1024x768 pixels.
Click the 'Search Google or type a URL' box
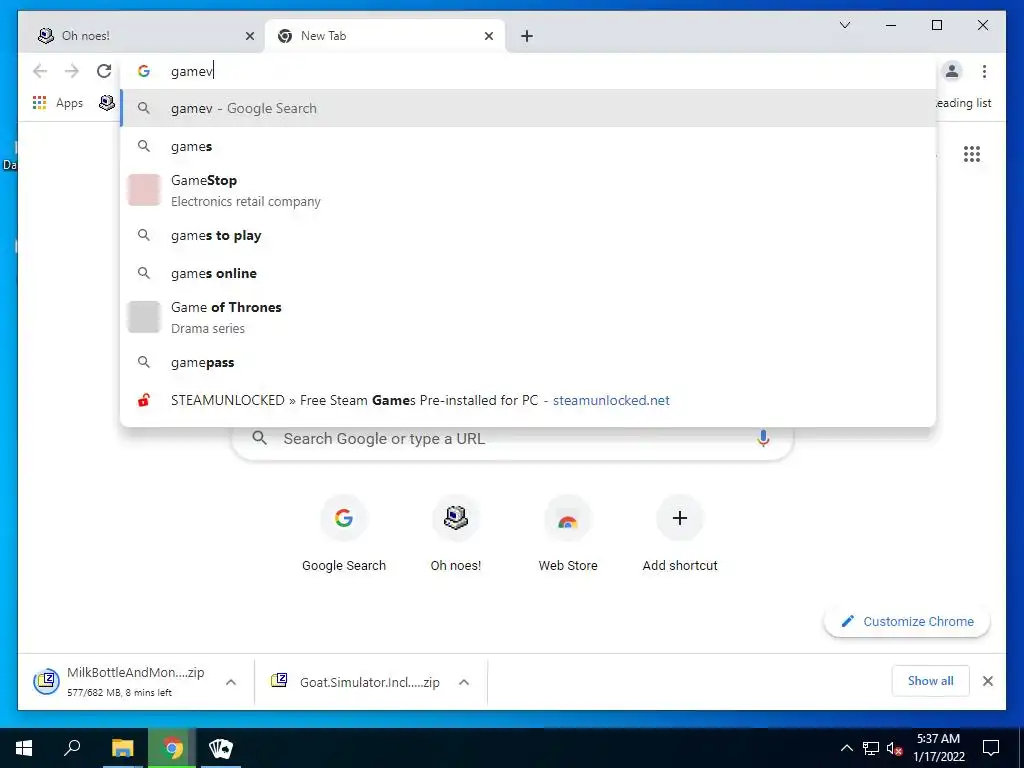[512, 439]
